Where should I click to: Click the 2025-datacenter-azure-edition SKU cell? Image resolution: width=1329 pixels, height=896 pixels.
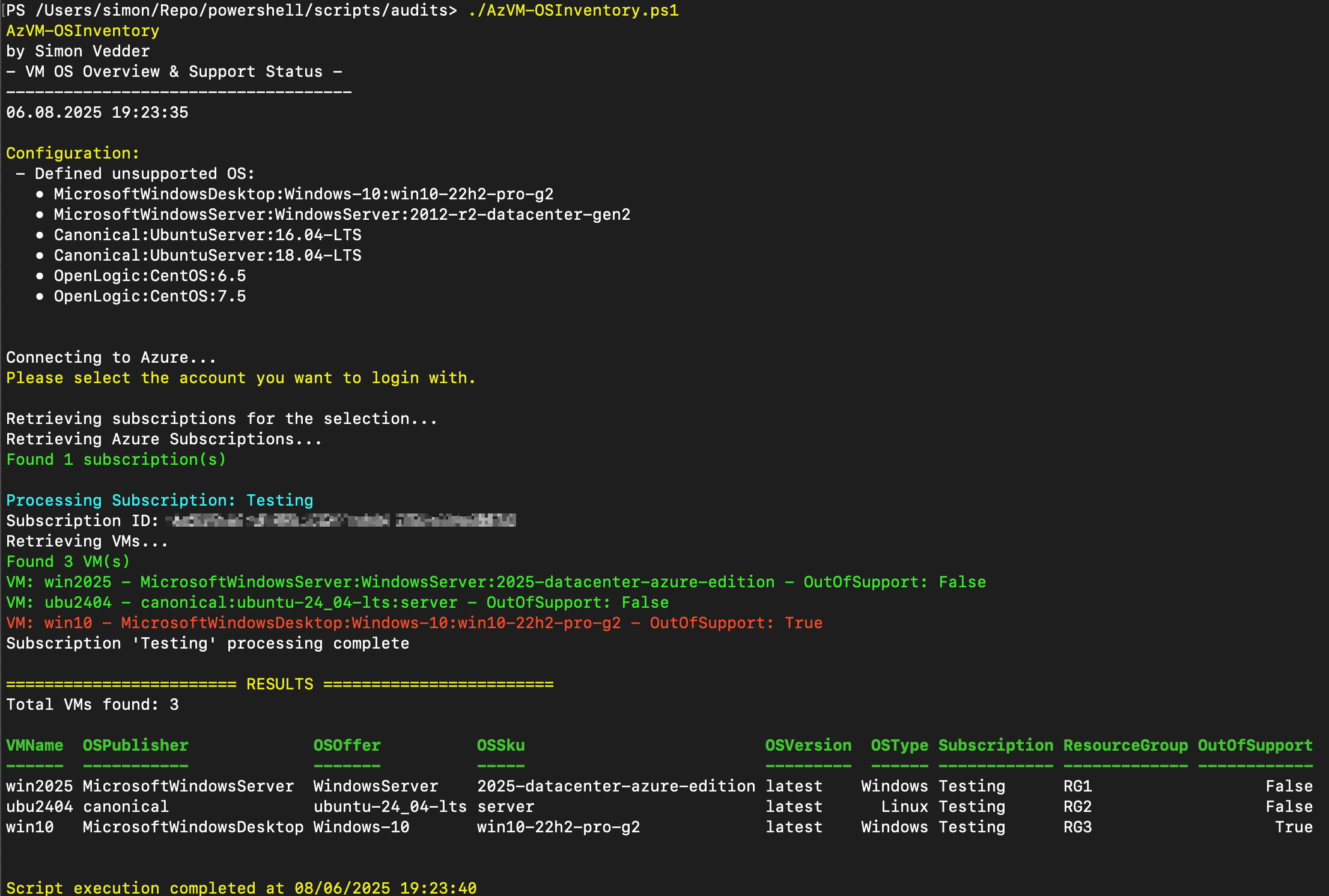(616, 786)
